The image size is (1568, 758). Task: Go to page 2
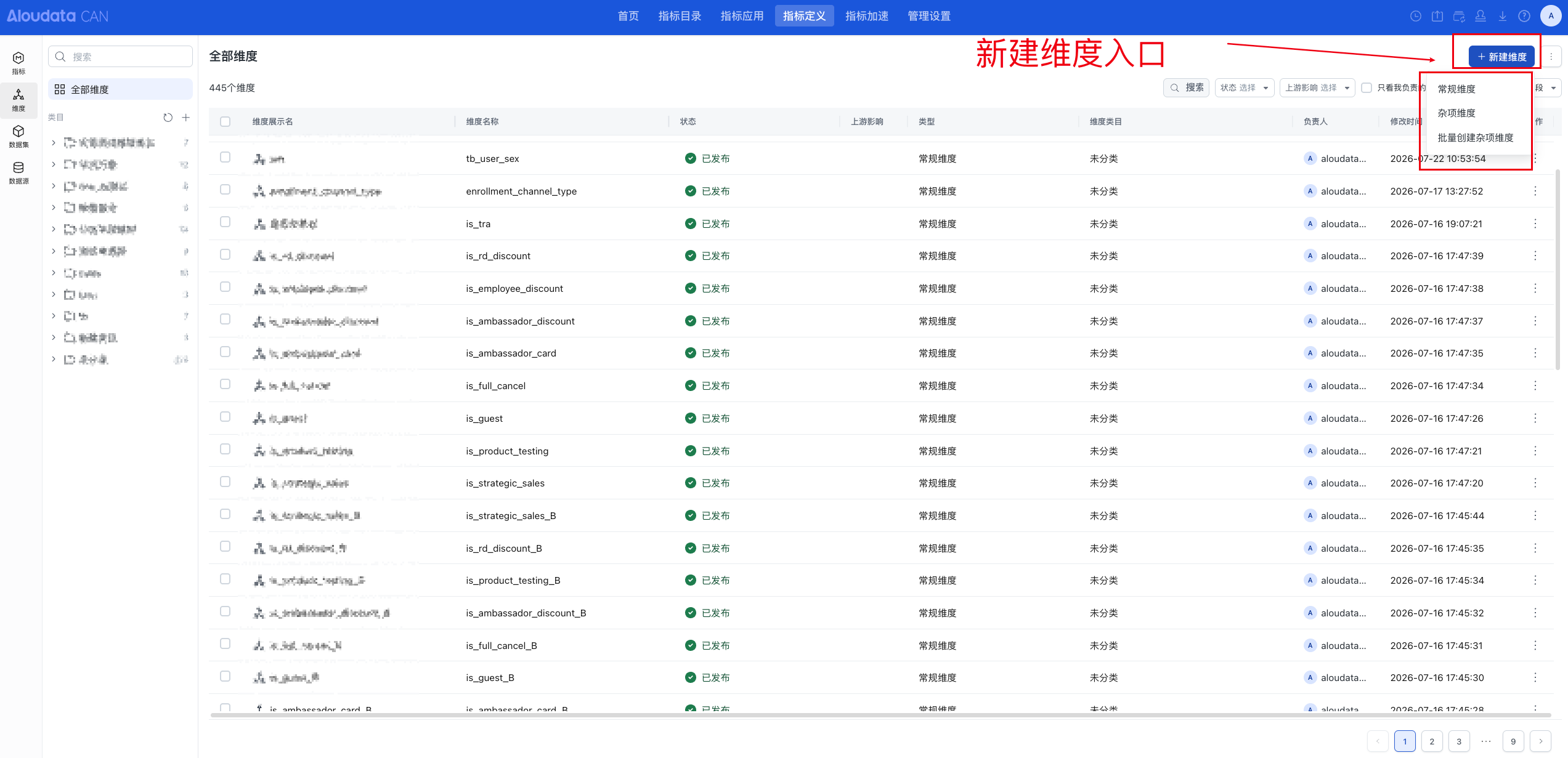[x=1432, y=741]
